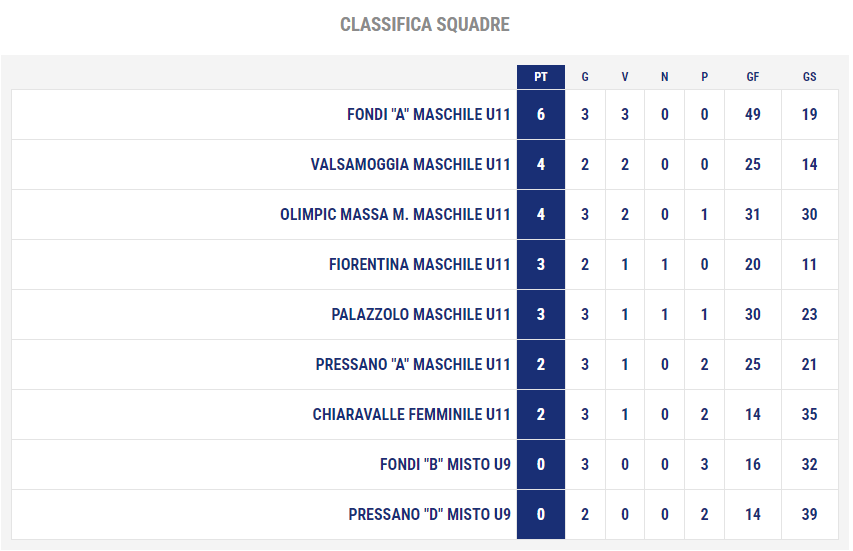Viewport: 853px width, 551px height.
Task: Select PRESSANO "A" MASCHILE U11
Action: point(413,364)
